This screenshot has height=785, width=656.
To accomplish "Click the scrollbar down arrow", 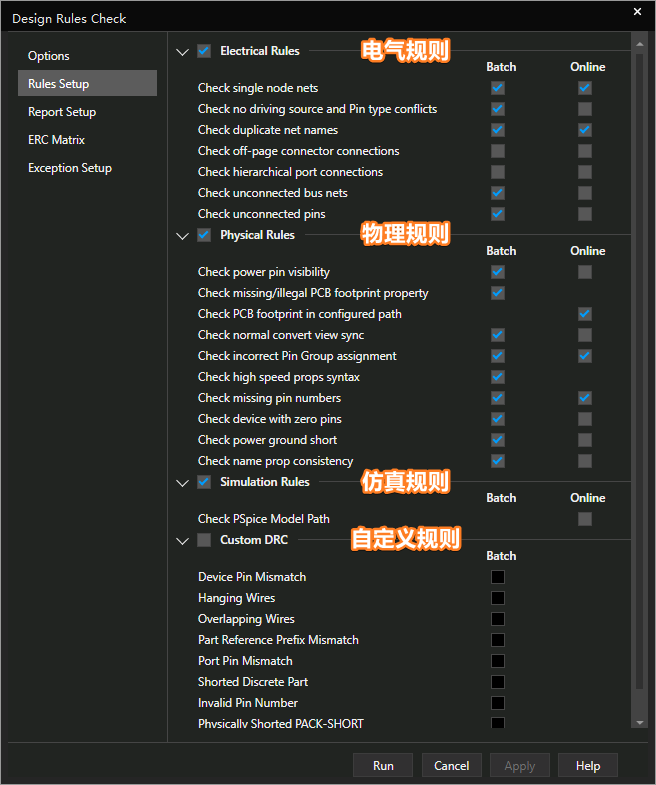I will pos(639,722).
